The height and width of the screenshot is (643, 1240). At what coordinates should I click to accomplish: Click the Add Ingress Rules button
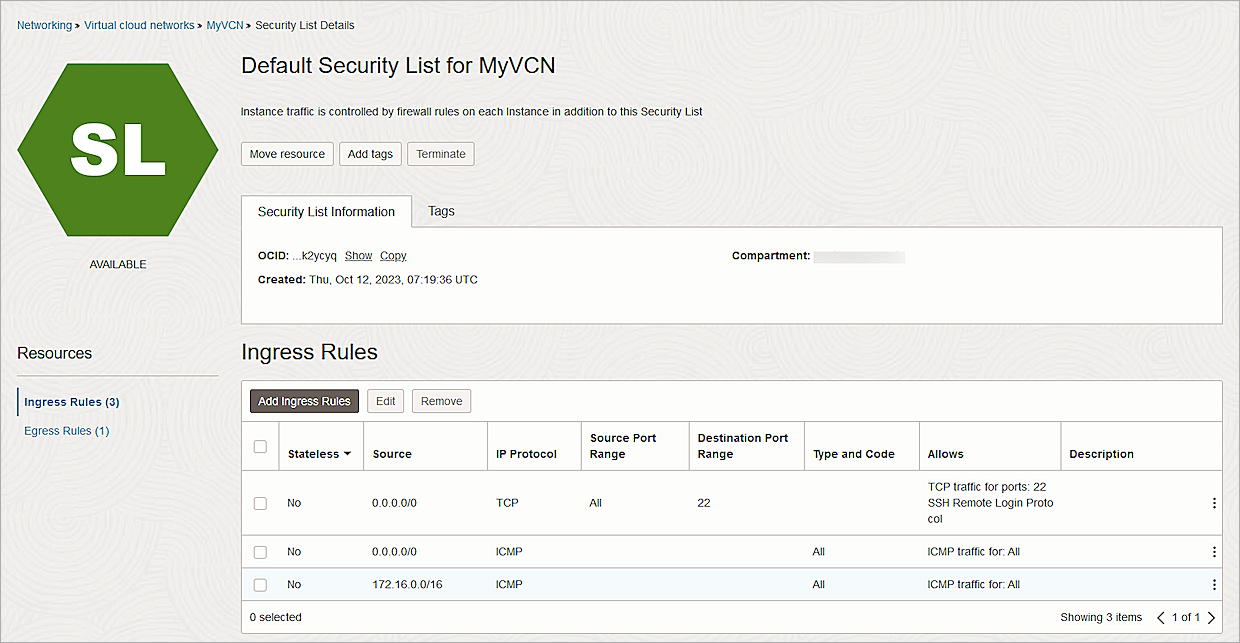(304, 400)
